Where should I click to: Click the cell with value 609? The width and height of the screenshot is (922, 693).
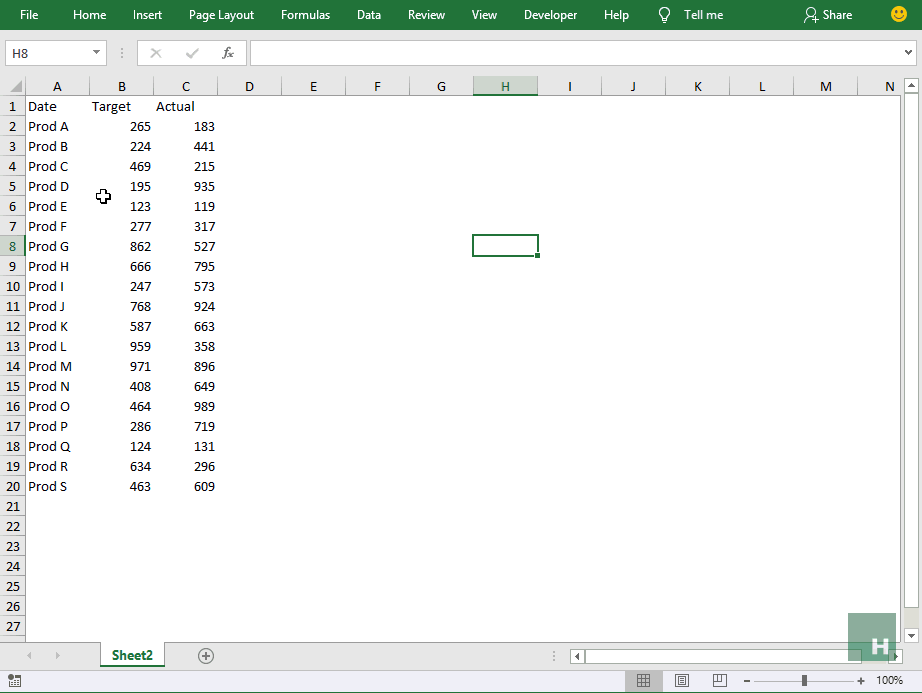(186, 486)
